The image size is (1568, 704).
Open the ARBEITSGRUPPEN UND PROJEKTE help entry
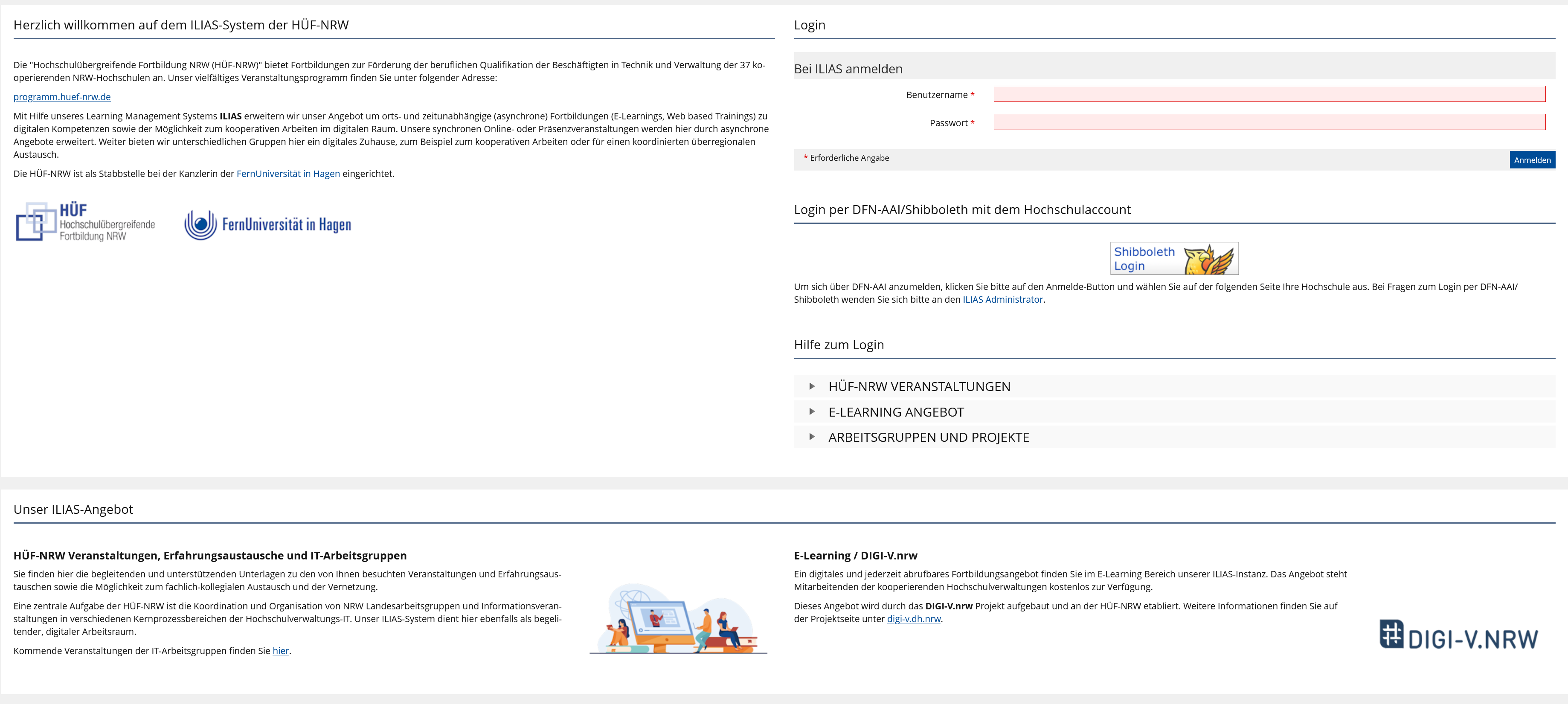[x=1174, y=437]
